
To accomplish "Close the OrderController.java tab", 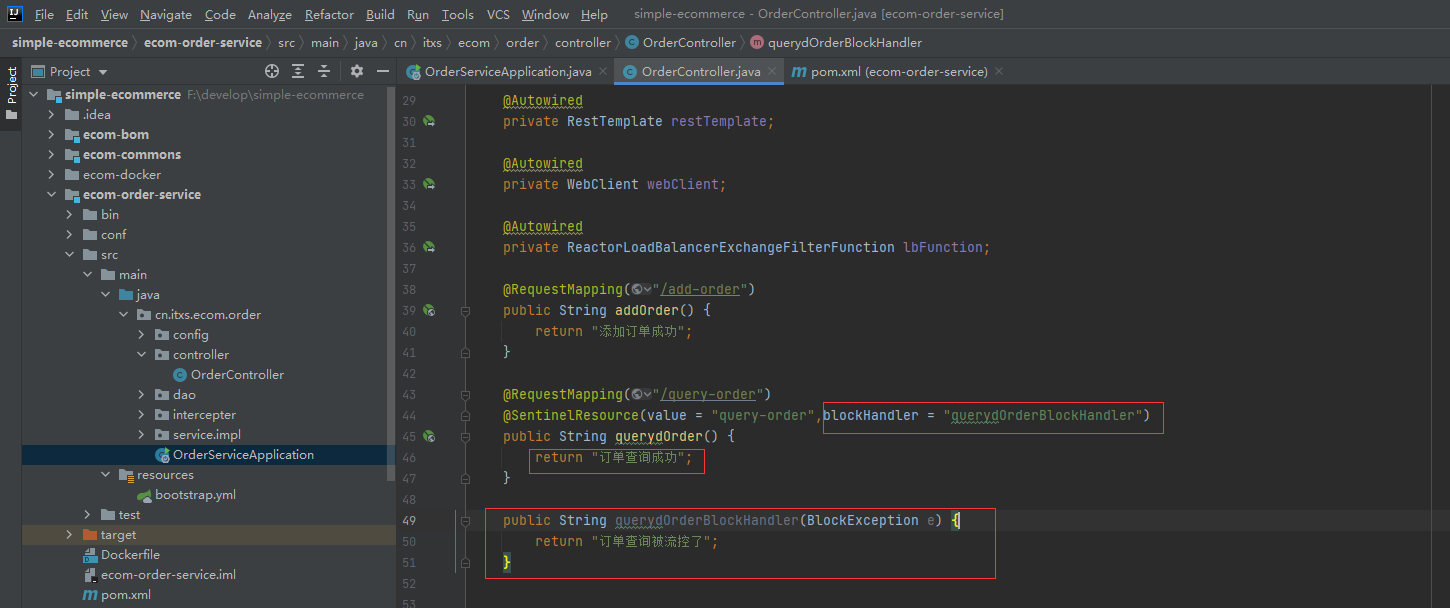I will click(x=773, y=71).
